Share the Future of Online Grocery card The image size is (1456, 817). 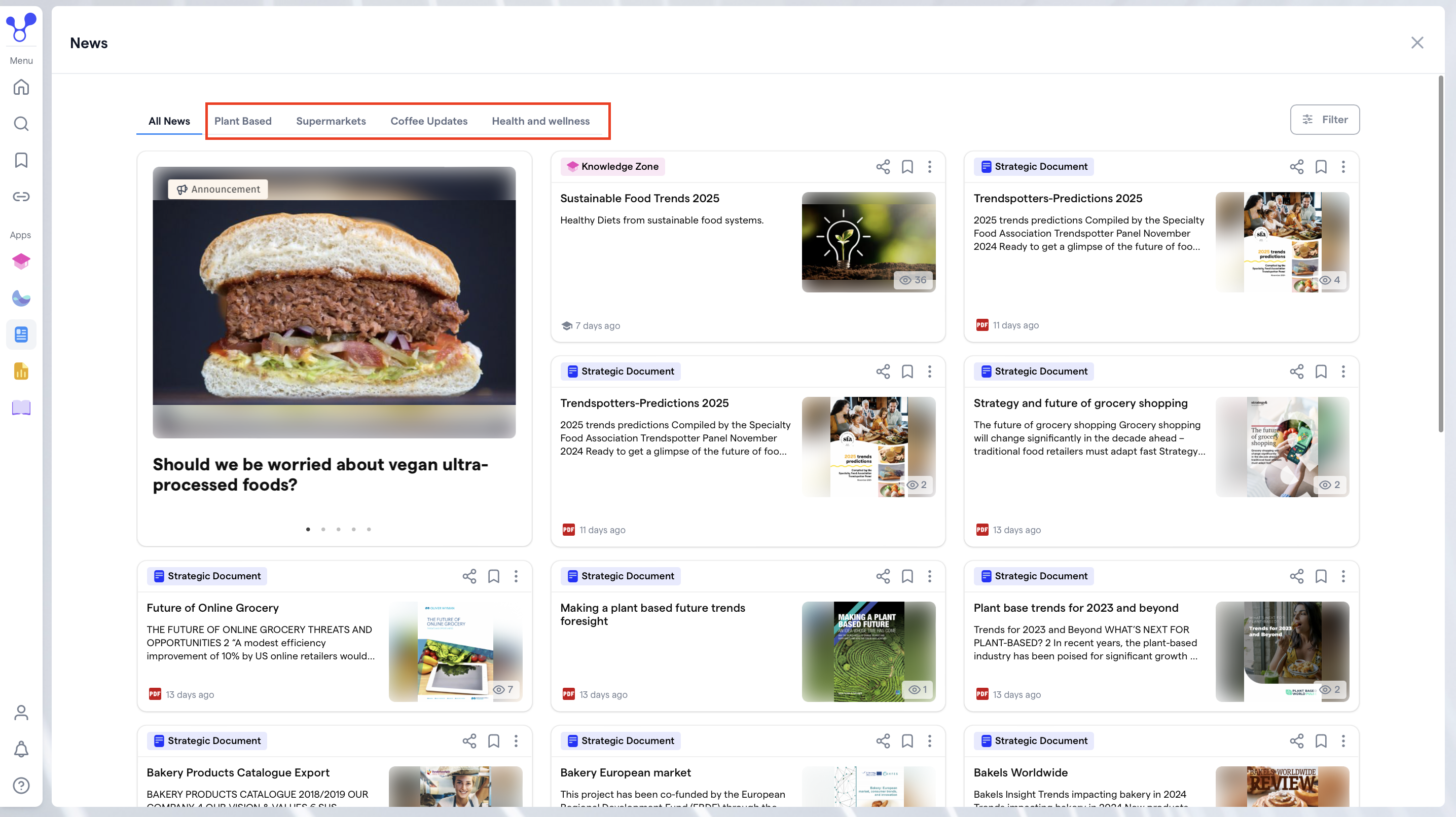469,576
